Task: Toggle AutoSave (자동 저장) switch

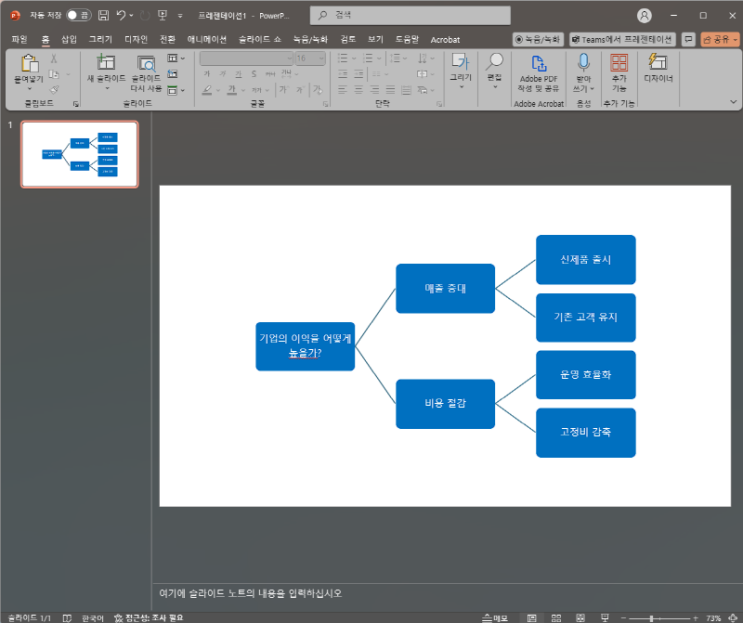Action: [79, 15]
